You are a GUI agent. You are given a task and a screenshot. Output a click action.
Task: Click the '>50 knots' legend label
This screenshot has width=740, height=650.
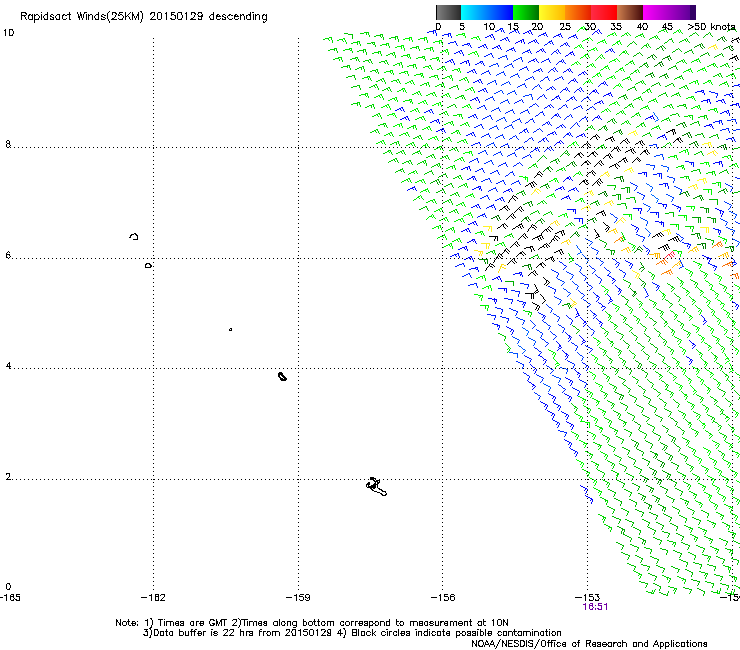click(711, 27)
